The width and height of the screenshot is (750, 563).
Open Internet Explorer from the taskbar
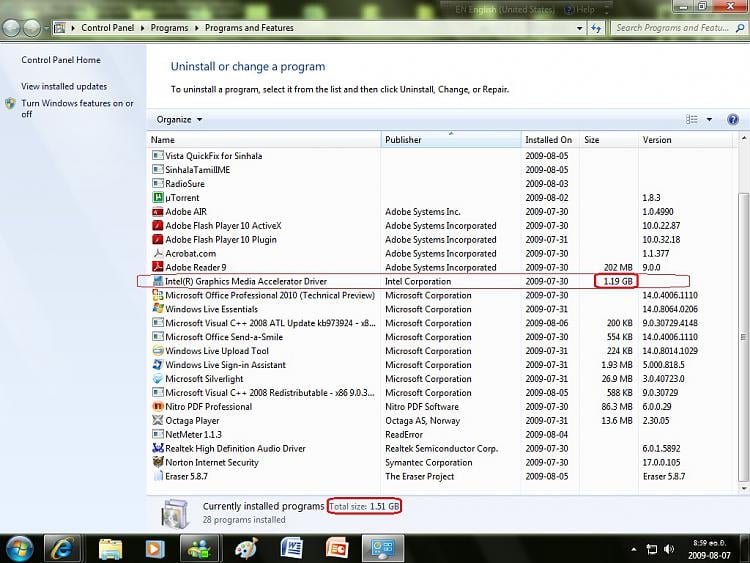pyautogui.click(x=62, y=549)
